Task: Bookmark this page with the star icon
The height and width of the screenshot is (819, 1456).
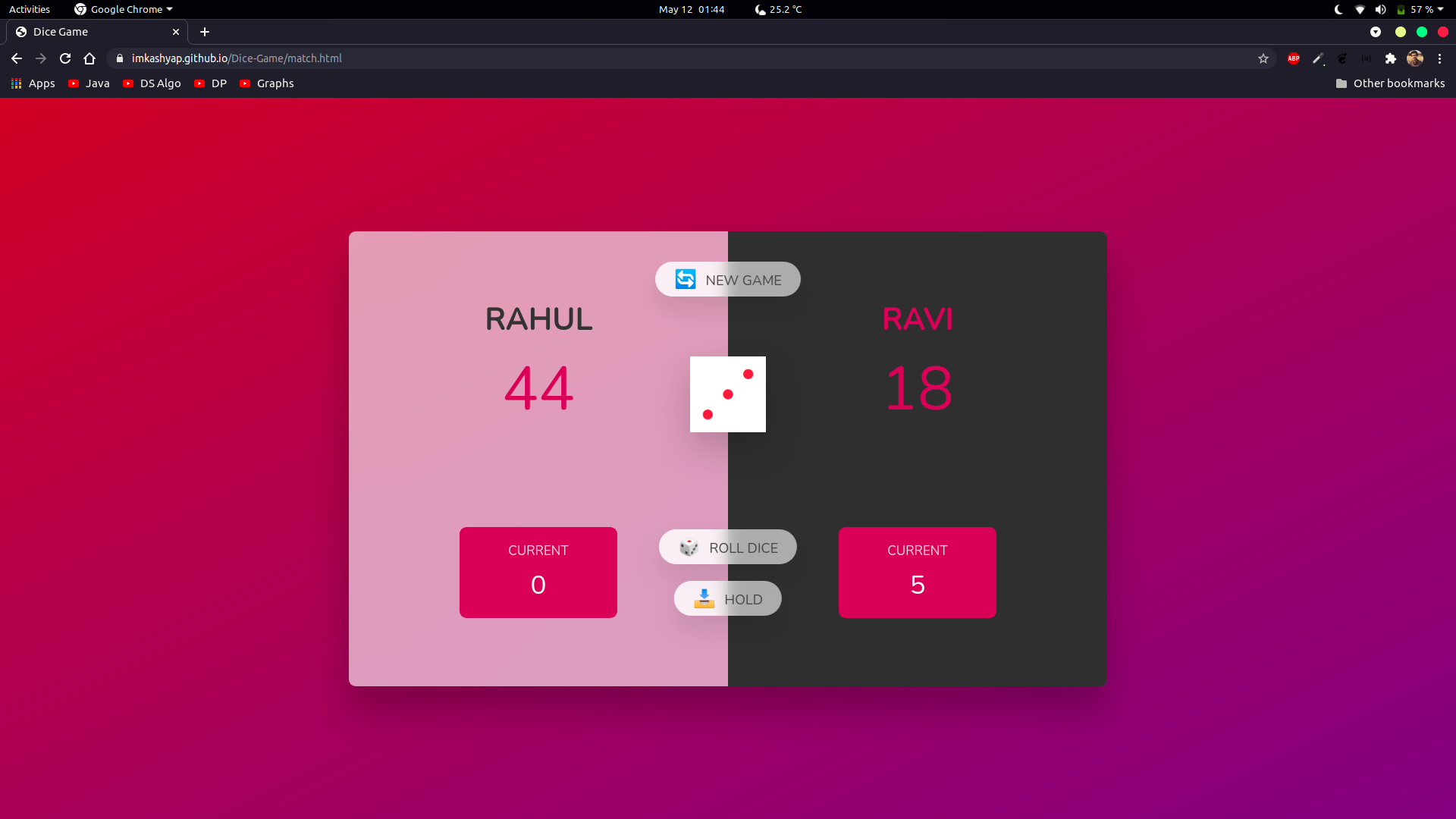Action: coord(1263,58)
